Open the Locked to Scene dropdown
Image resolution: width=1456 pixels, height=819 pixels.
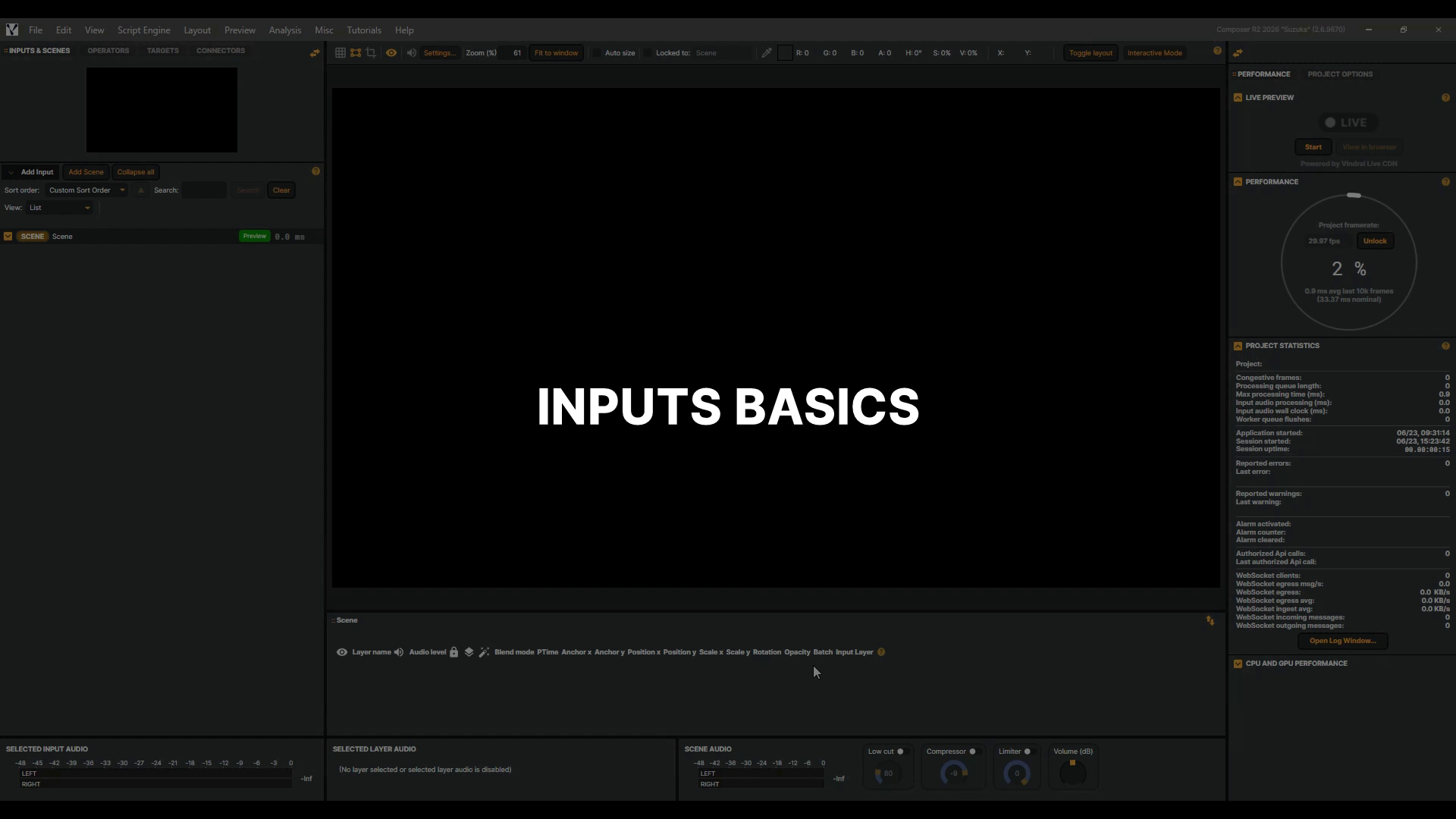tap(722, 53)
